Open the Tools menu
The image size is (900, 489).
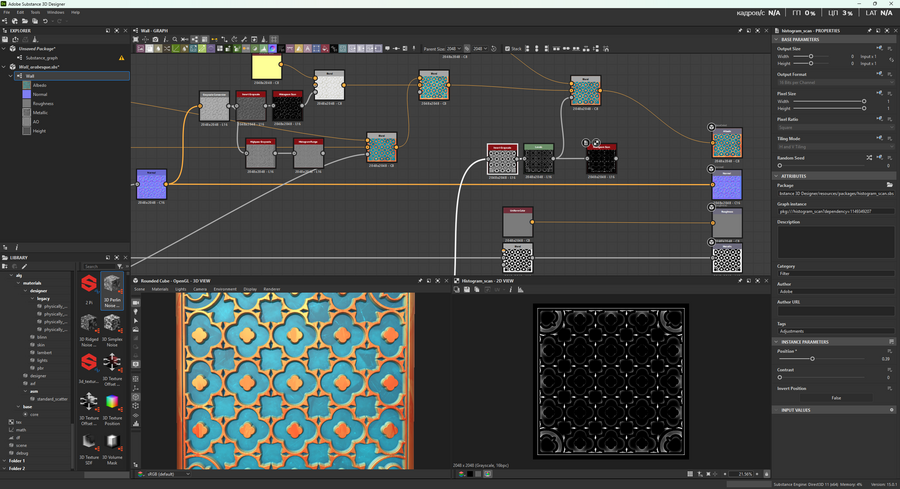pos(35,12)
